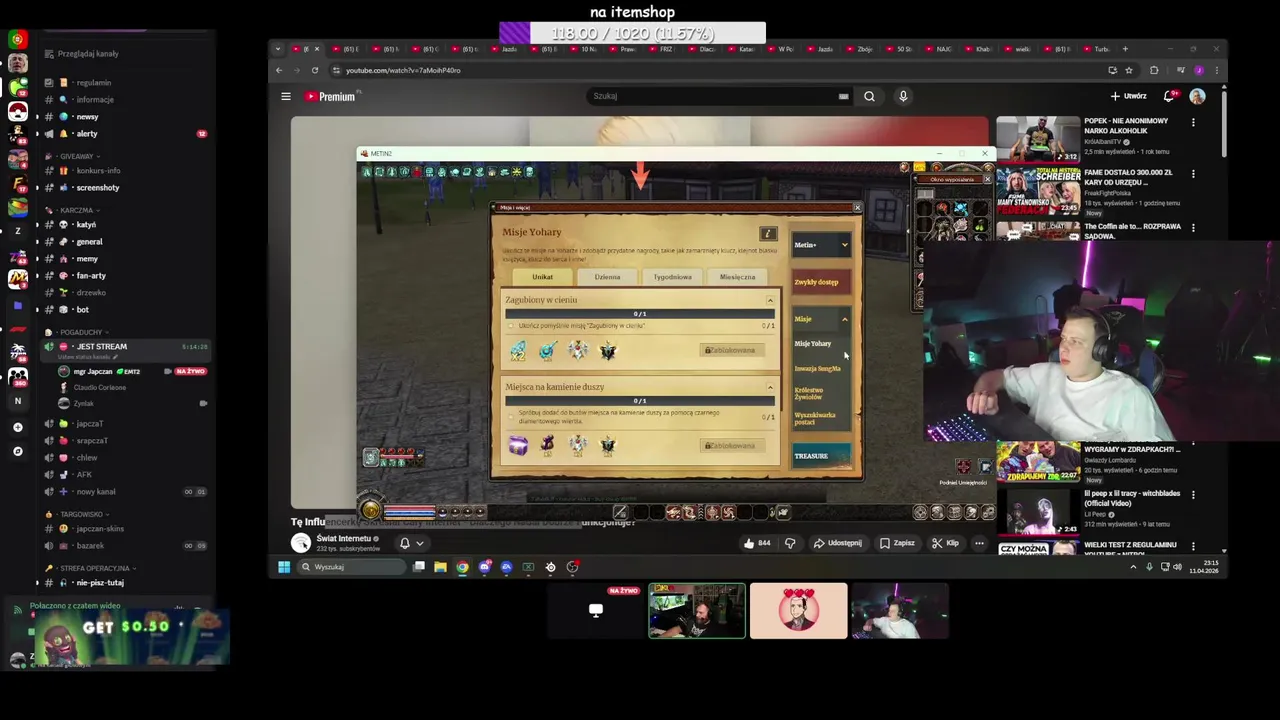Open the info icon in Misje Yohary
The image size is (1280, 720).
768,233
